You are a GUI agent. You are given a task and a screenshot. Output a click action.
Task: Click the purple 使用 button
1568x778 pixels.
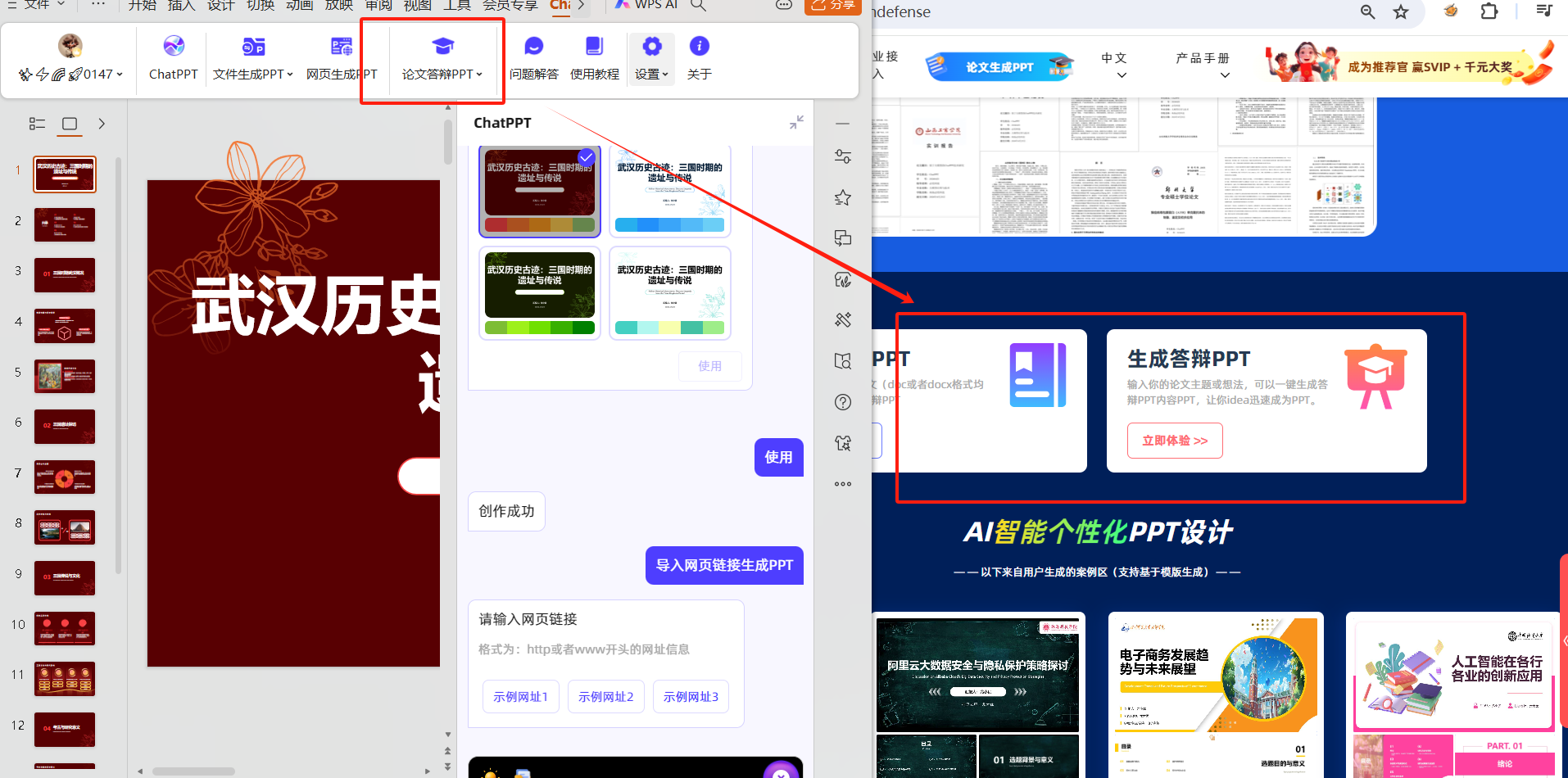pyautogui.click(x=778, y=457)
